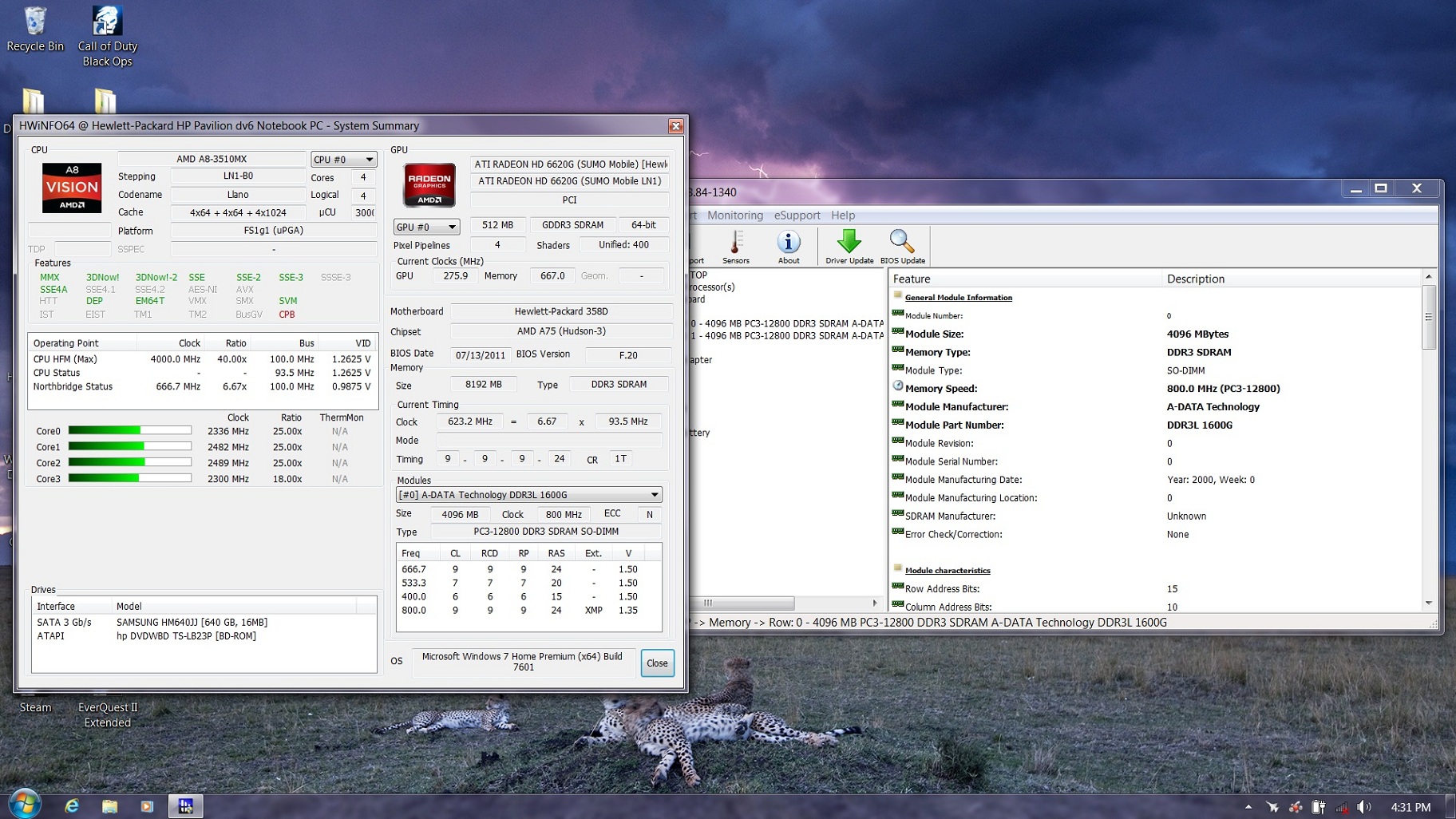Select General Module Information heading
This screenshot has height=819, width=1456.
click(958, 298)
